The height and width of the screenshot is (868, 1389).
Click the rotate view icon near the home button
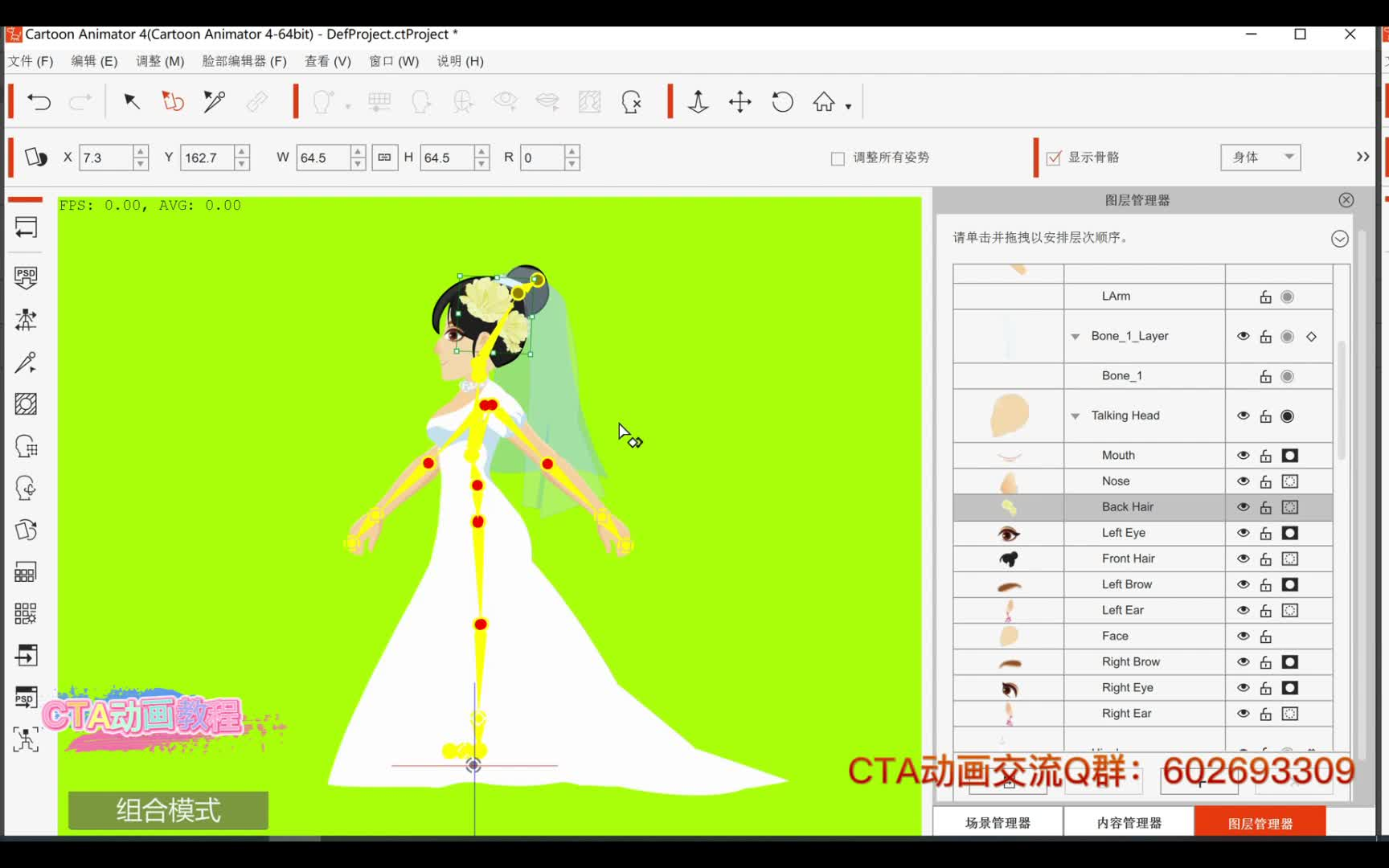[781, 102]
